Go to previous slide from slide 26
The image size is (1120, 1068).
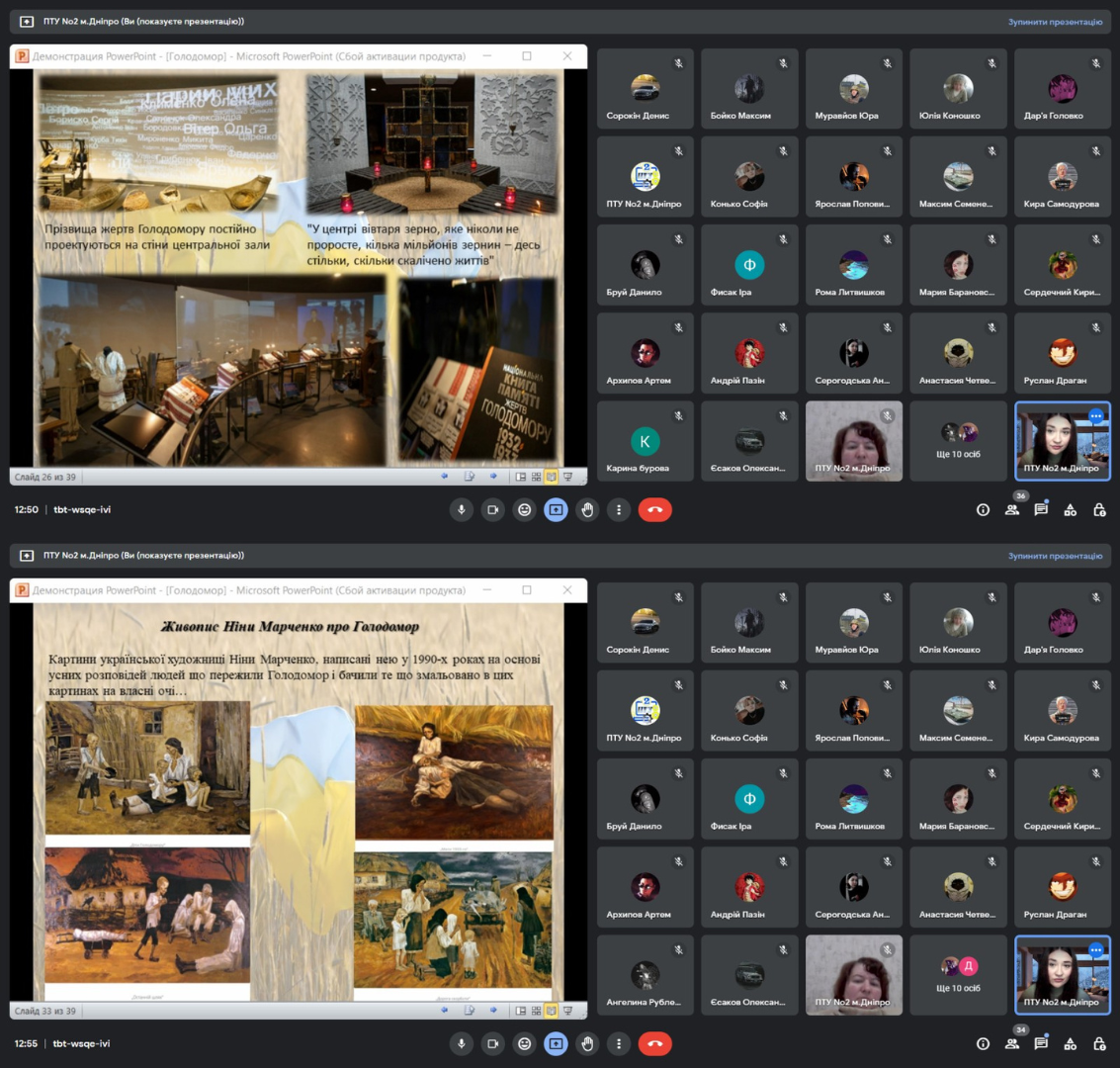pyautogui.click(x=444, y=477)
